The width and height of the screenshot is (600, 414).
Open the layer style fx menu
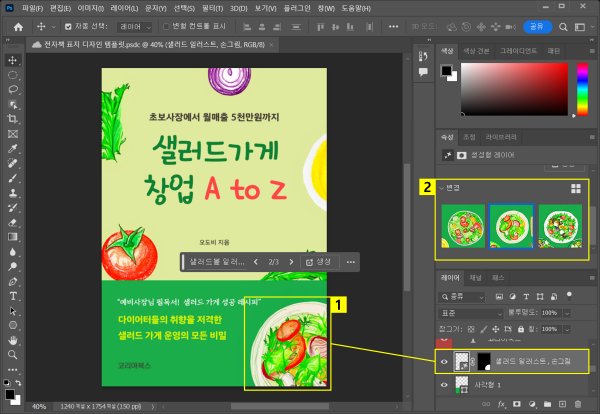(x=502, y=403)
